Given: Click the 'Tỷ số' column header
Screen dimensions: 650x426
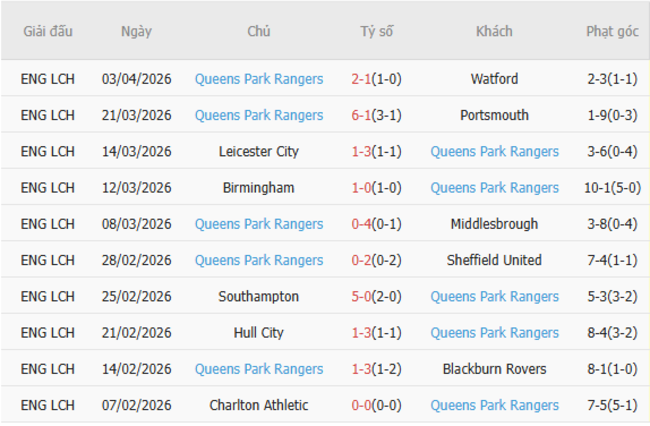Looking at the screenshot, I should coord(376,31).
